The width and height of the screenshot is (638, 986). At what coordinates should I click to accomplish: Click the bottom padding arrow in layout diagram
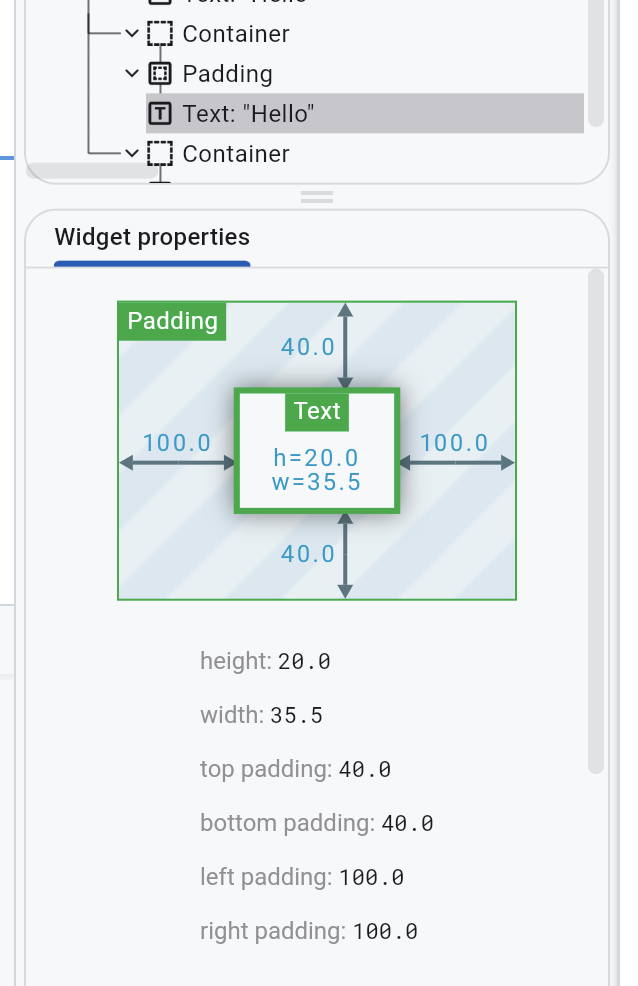345,555
